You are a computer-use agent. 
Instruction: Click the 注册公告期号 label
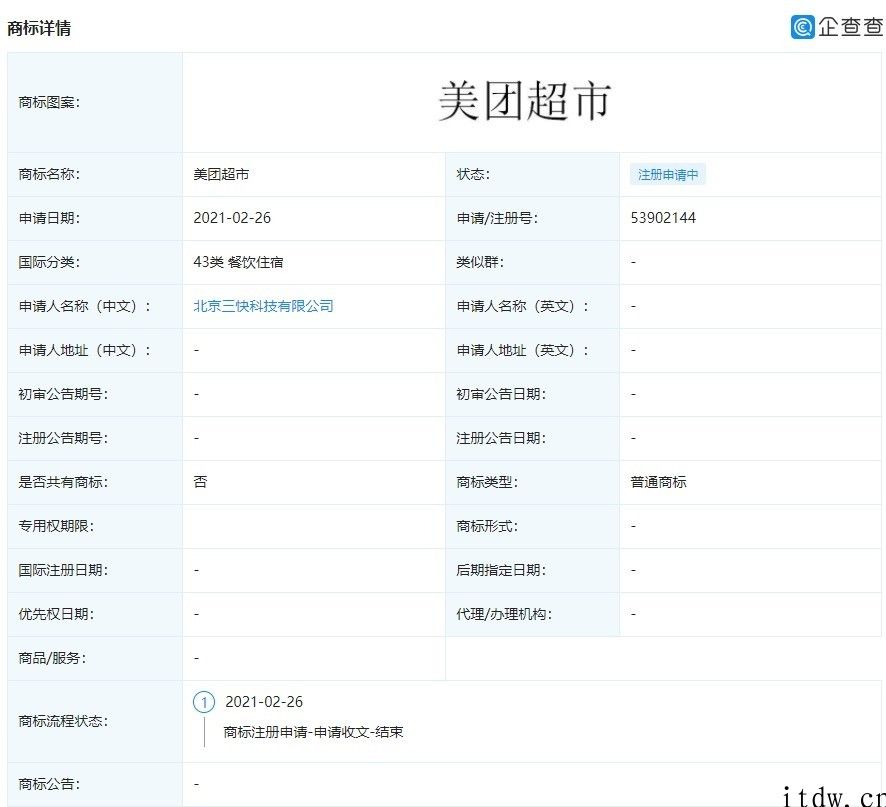[63, 439]
